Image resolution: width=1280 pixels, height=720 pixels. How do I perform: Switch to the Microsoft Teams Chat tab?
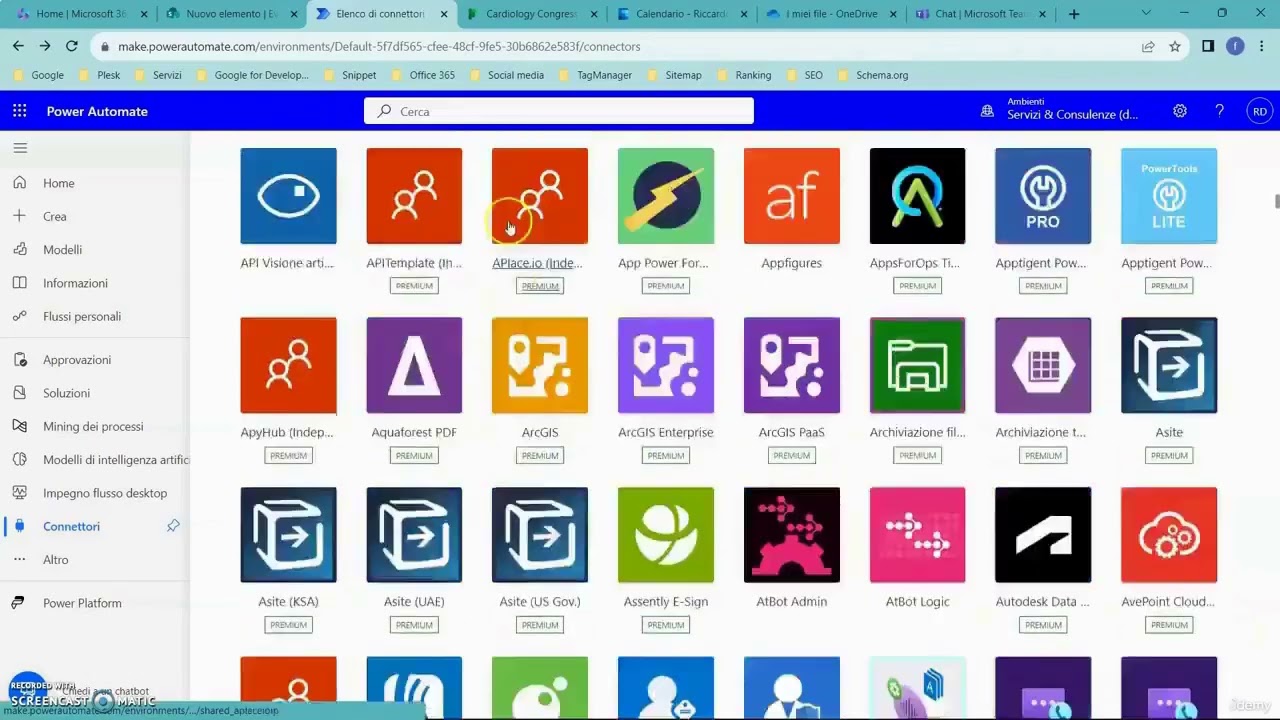point(980,14)
